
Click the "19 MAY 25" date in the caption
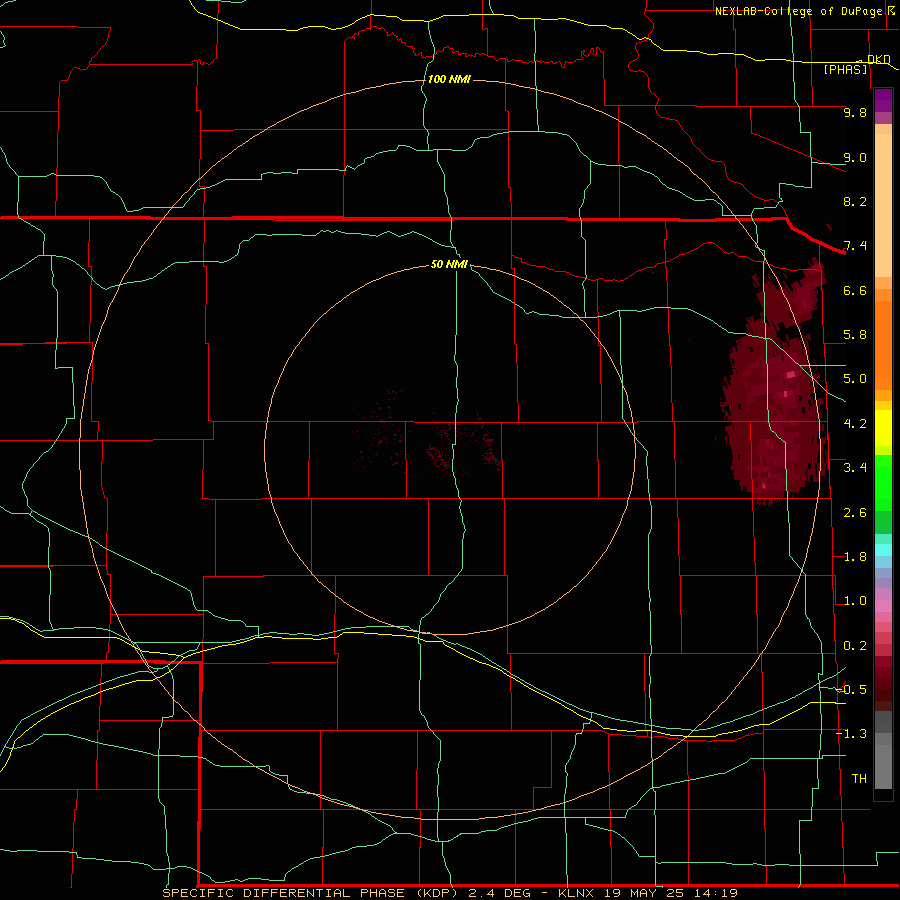645,893
